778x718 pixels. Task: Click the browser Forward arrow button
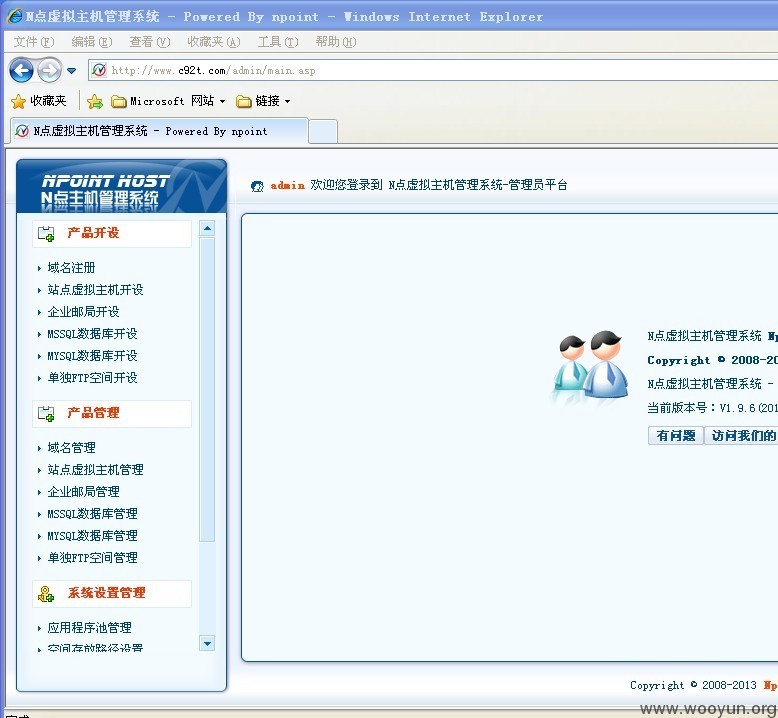49,70
